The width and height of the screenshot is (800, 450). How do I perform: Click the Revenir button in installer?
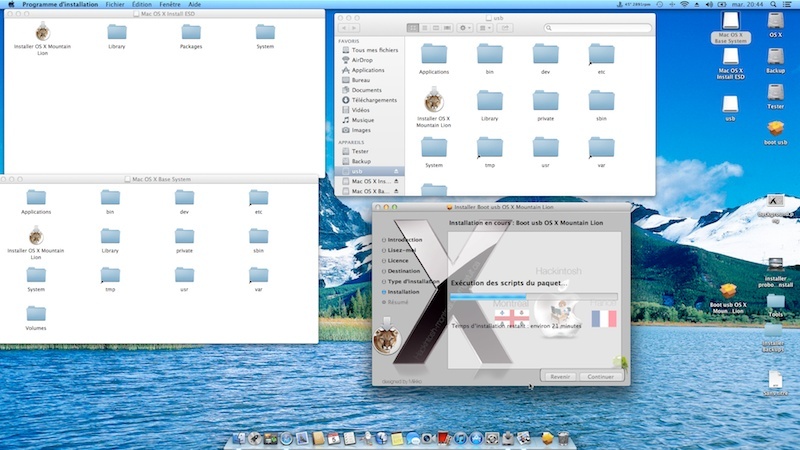[x=560, y=377]
